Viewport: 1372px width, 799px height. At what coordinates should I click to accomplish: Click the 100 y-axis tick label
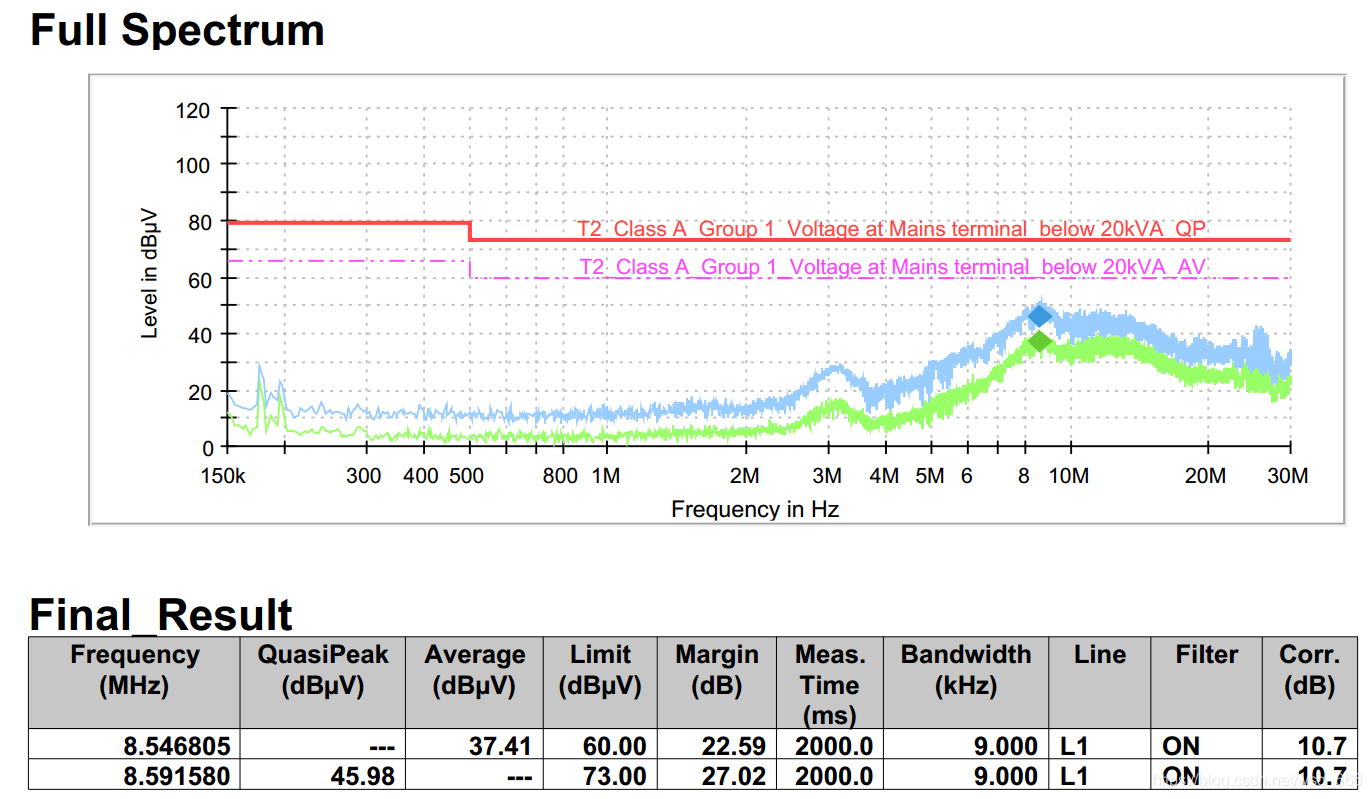pyautogui.click(x=193, y=165)
